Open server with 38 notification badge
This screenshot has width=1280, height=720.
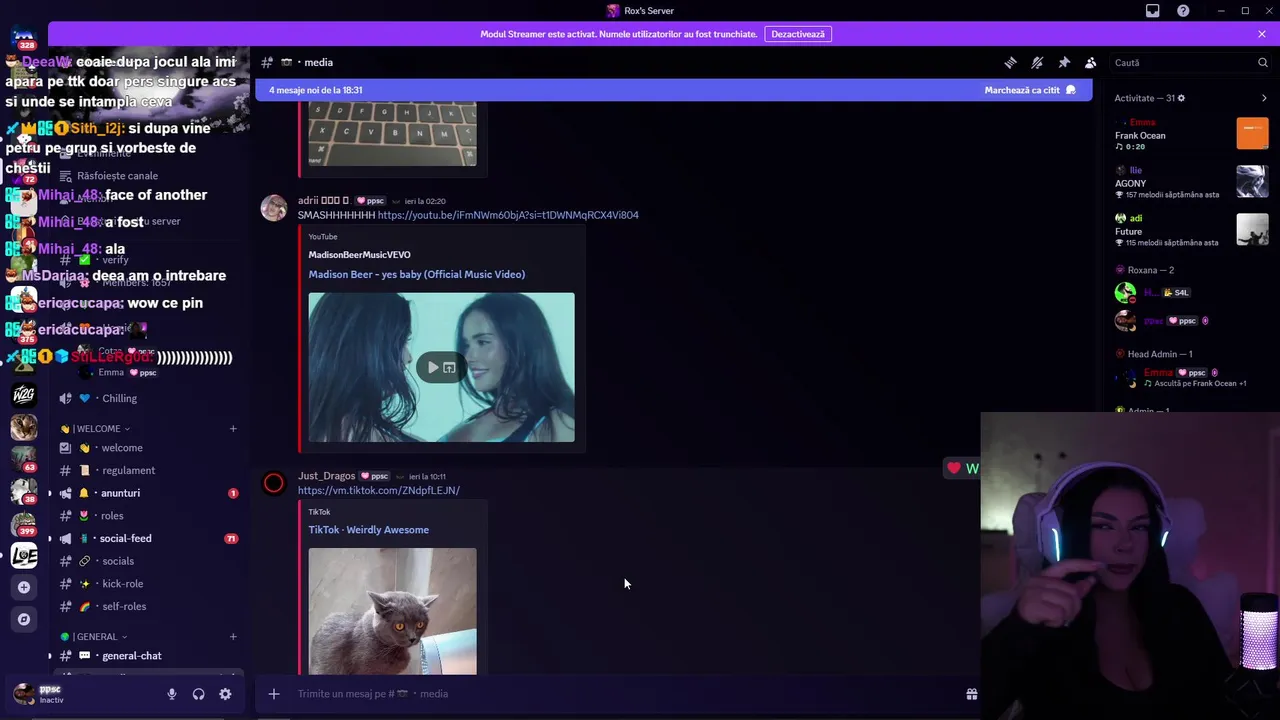tap(24, 491)
